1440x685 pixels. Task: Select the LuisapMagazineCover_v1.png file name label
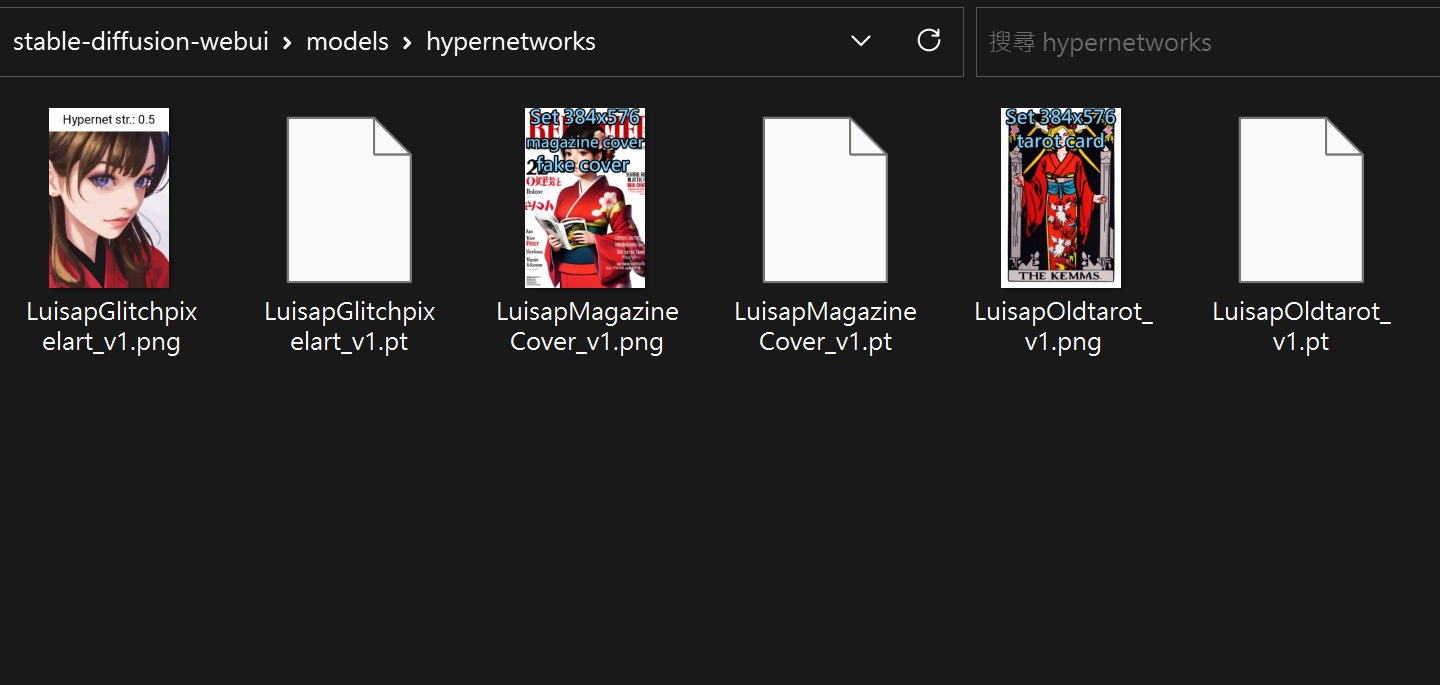[587, 327]
